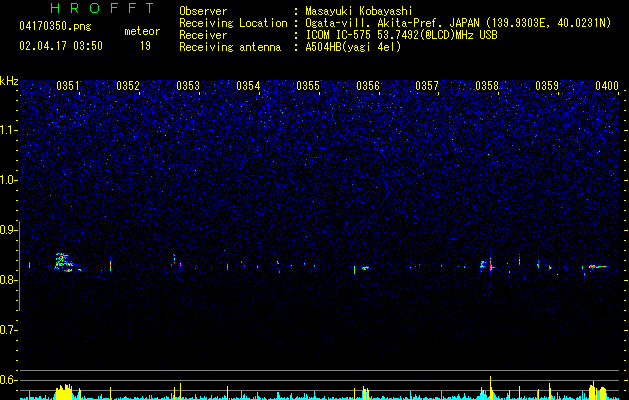This screenshot has width=629, height=400.
Task: Click the 0400 time marker
Action: (607, 86)
